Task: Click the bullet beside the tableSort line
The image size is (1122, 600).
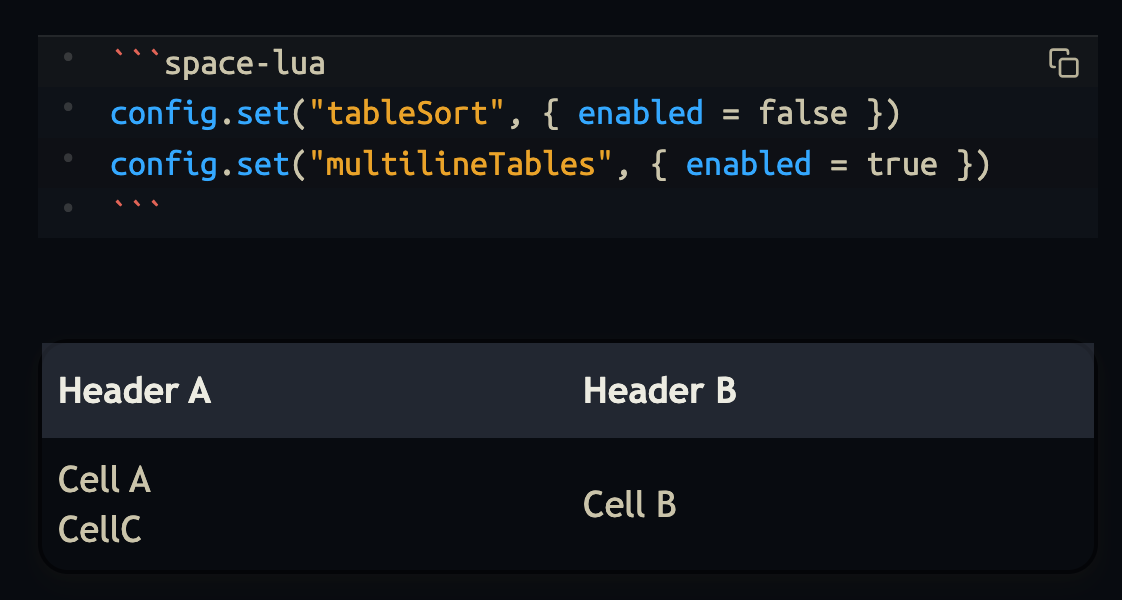Action: pos(68,108)
